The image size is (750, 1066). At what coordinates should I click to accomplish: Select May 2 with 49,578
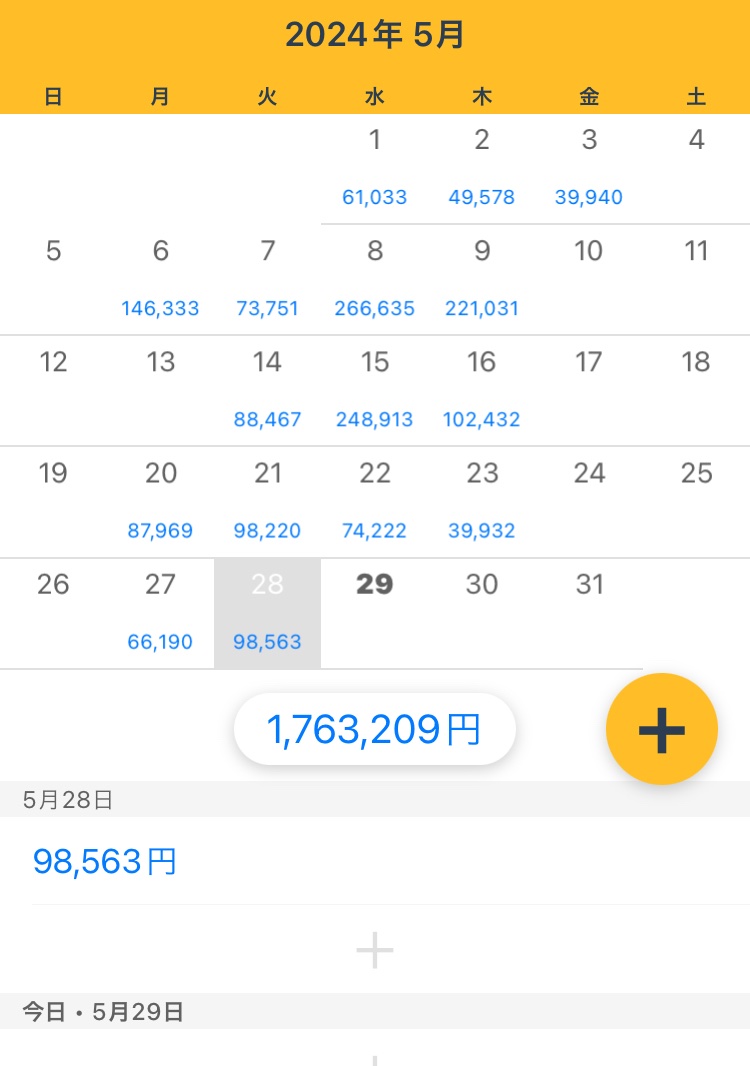tap(482, 169)
